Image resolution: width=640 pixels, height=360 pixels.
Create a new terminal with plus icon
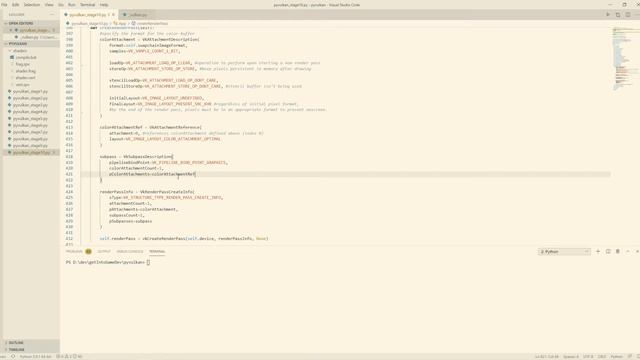pyautogui.click(x=598, y=251)
